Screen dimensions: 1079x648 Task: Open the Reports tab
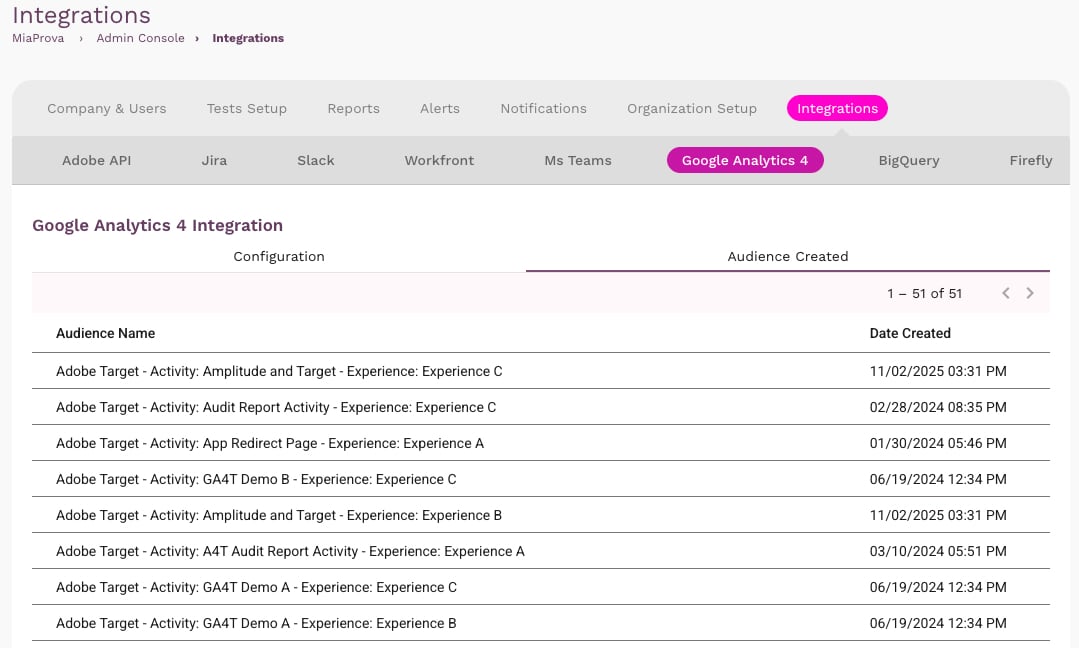[x=353, y=108]
